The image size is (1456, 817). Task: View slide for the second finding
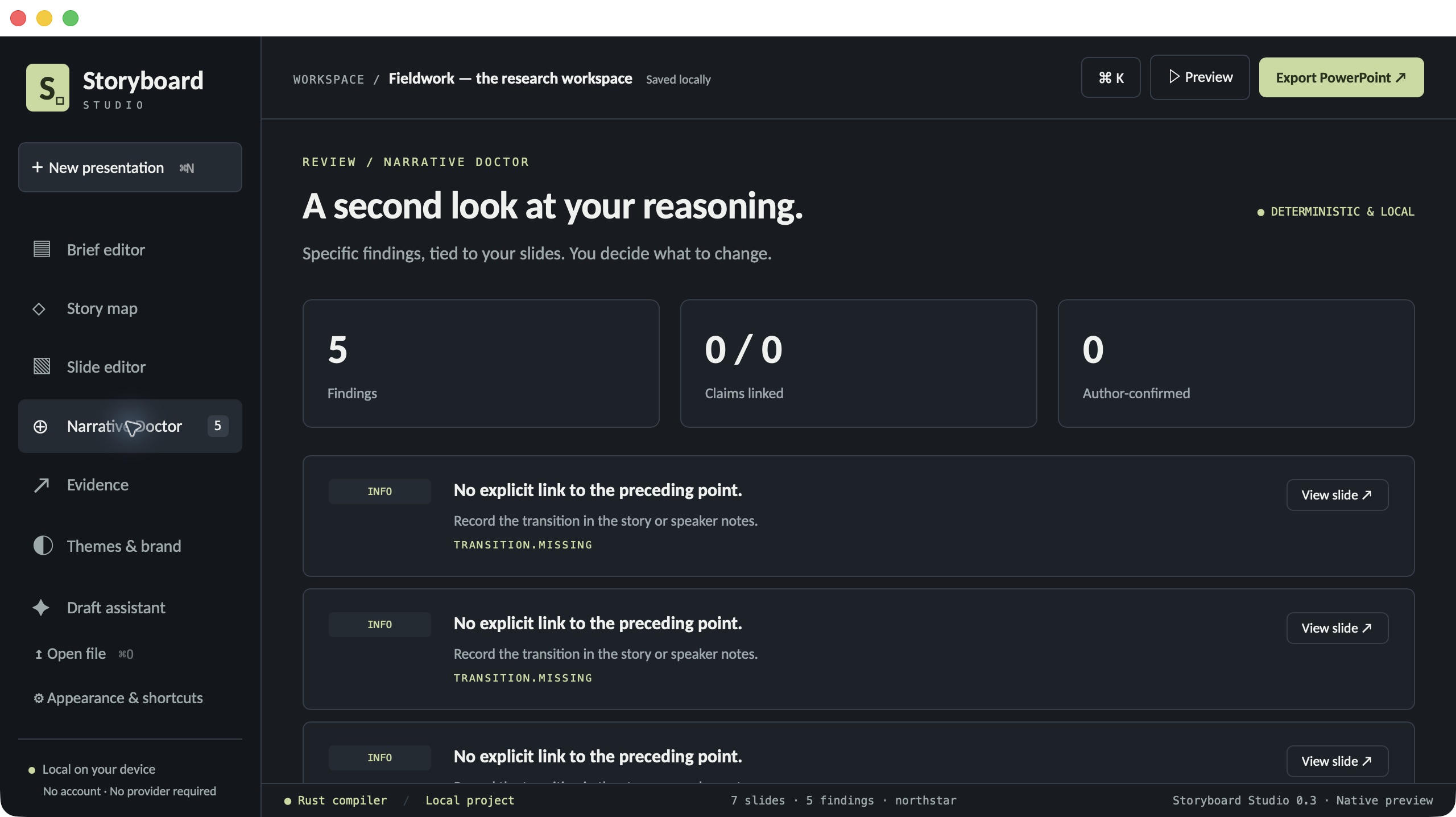tap(1337, 628)
